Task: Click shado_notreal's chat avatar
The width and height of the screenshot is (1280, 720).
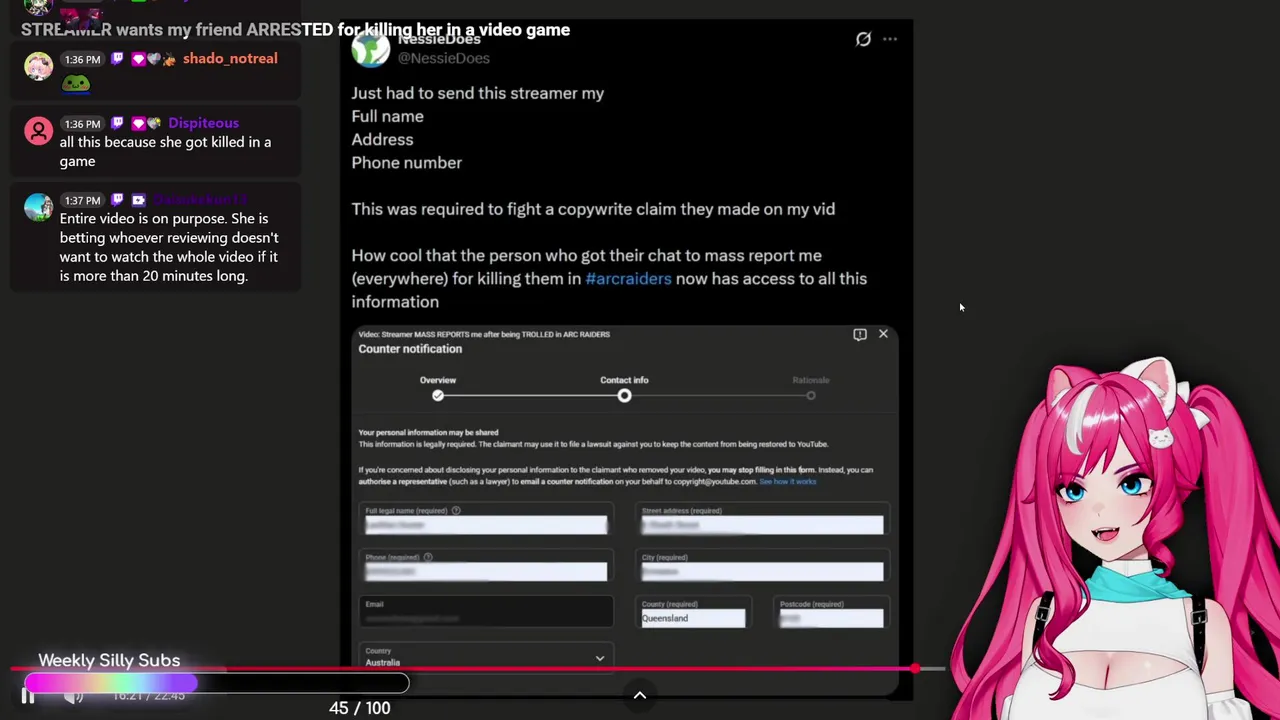Action: click(38, 66)
